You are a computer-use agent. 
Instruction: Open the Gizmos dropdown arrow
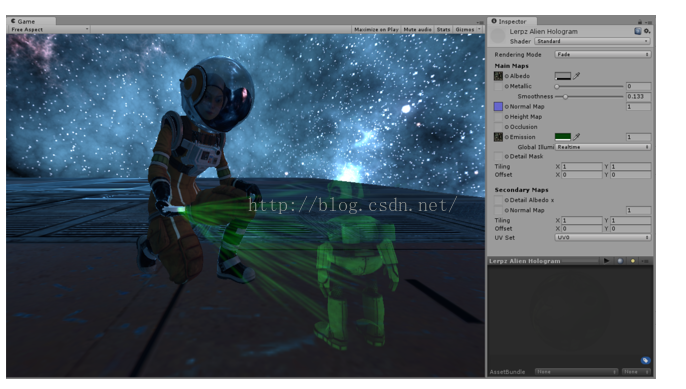(x=479, y=29)
